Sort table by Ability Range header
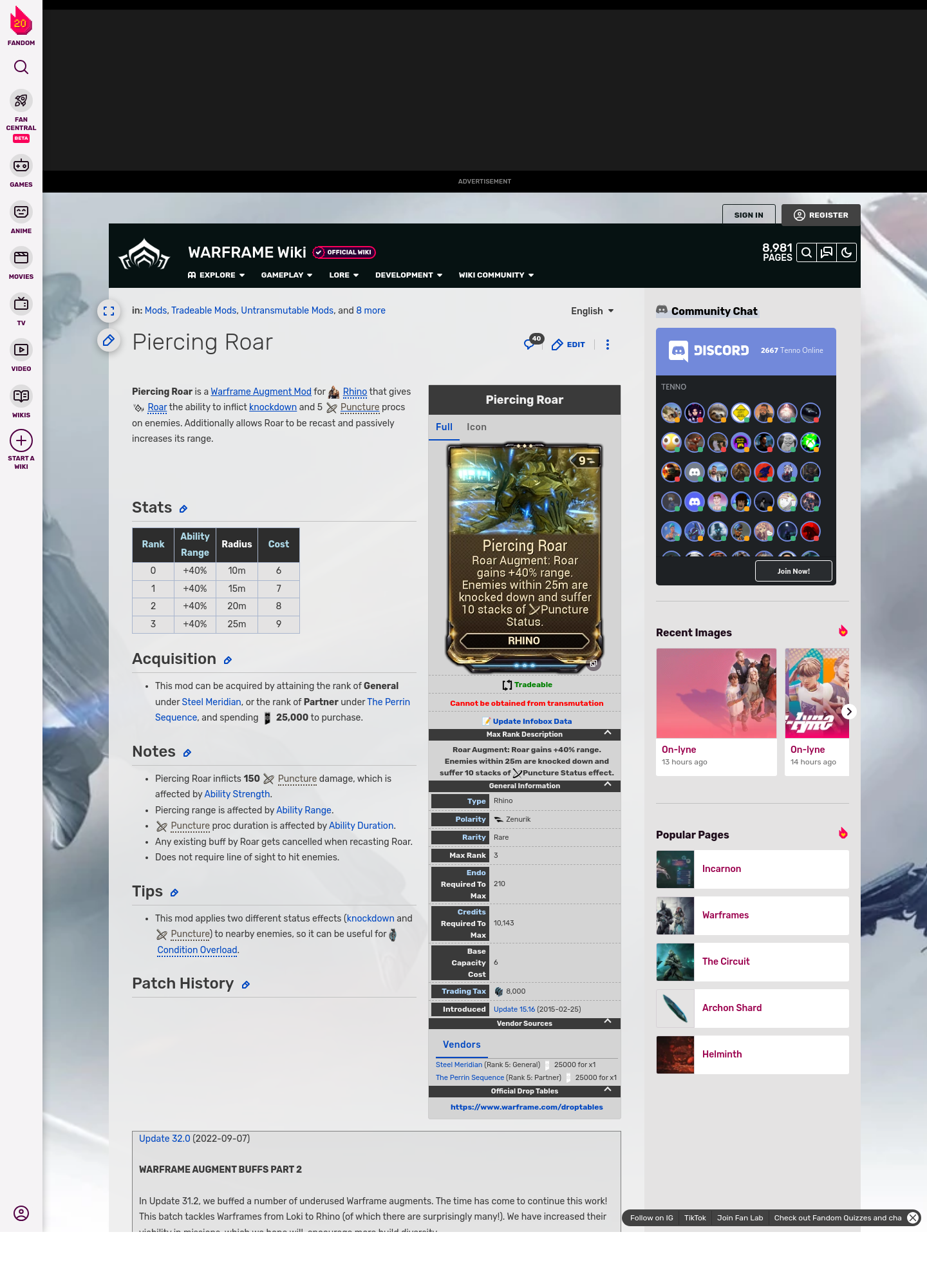 pos(195,544)
